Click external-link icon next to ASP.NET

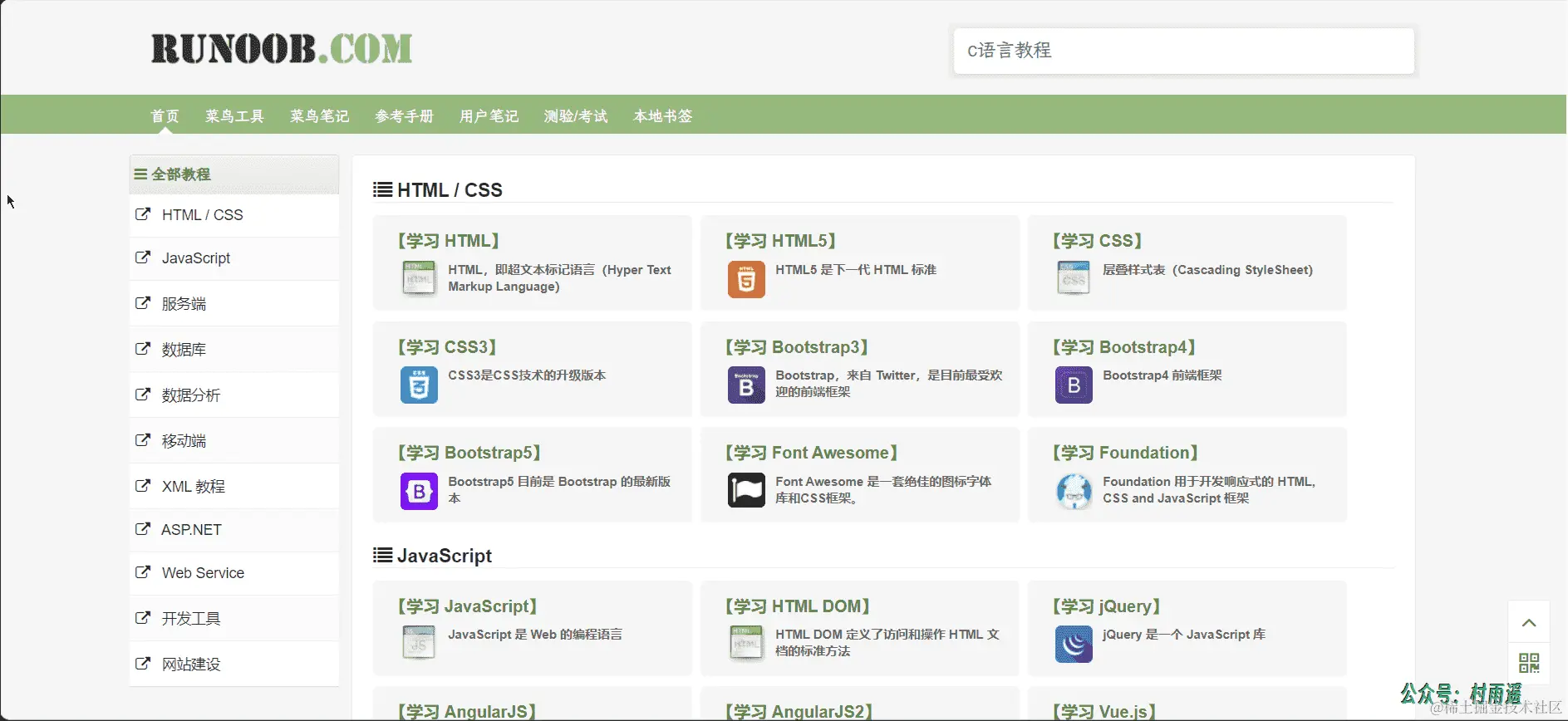click(143, 529)
